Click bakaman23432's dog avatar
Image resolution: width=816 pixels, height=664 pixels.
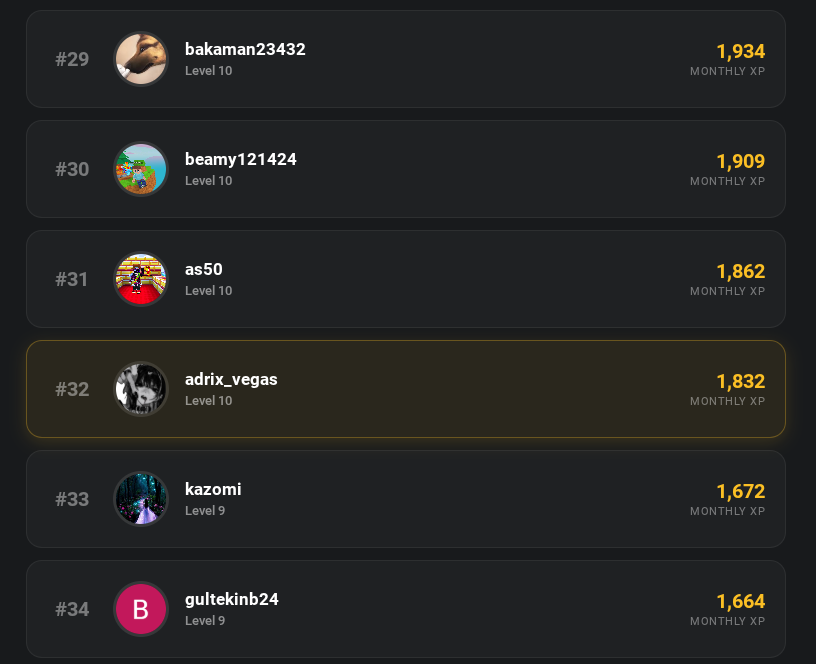click(x=141, y=59)
